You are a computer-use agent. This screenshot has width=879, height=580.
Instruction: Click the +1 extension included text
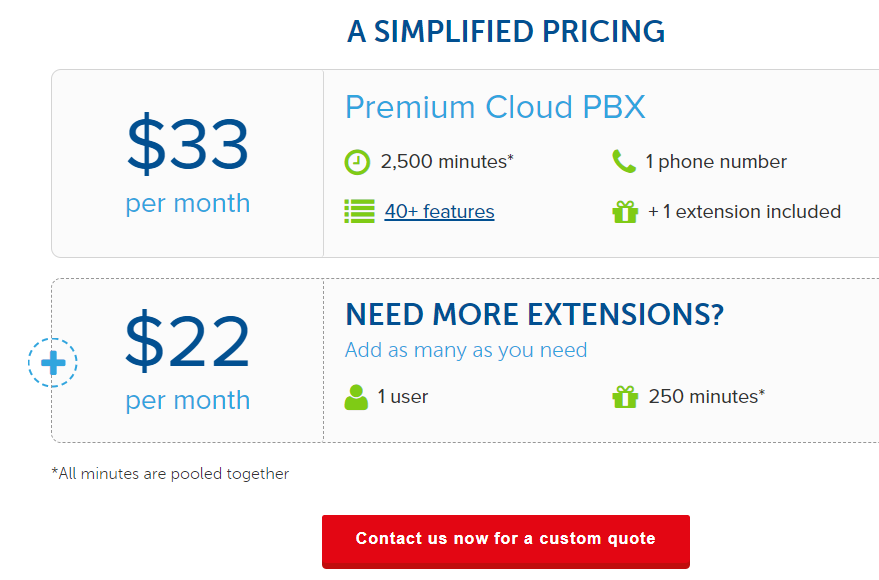tap(744, 211)
